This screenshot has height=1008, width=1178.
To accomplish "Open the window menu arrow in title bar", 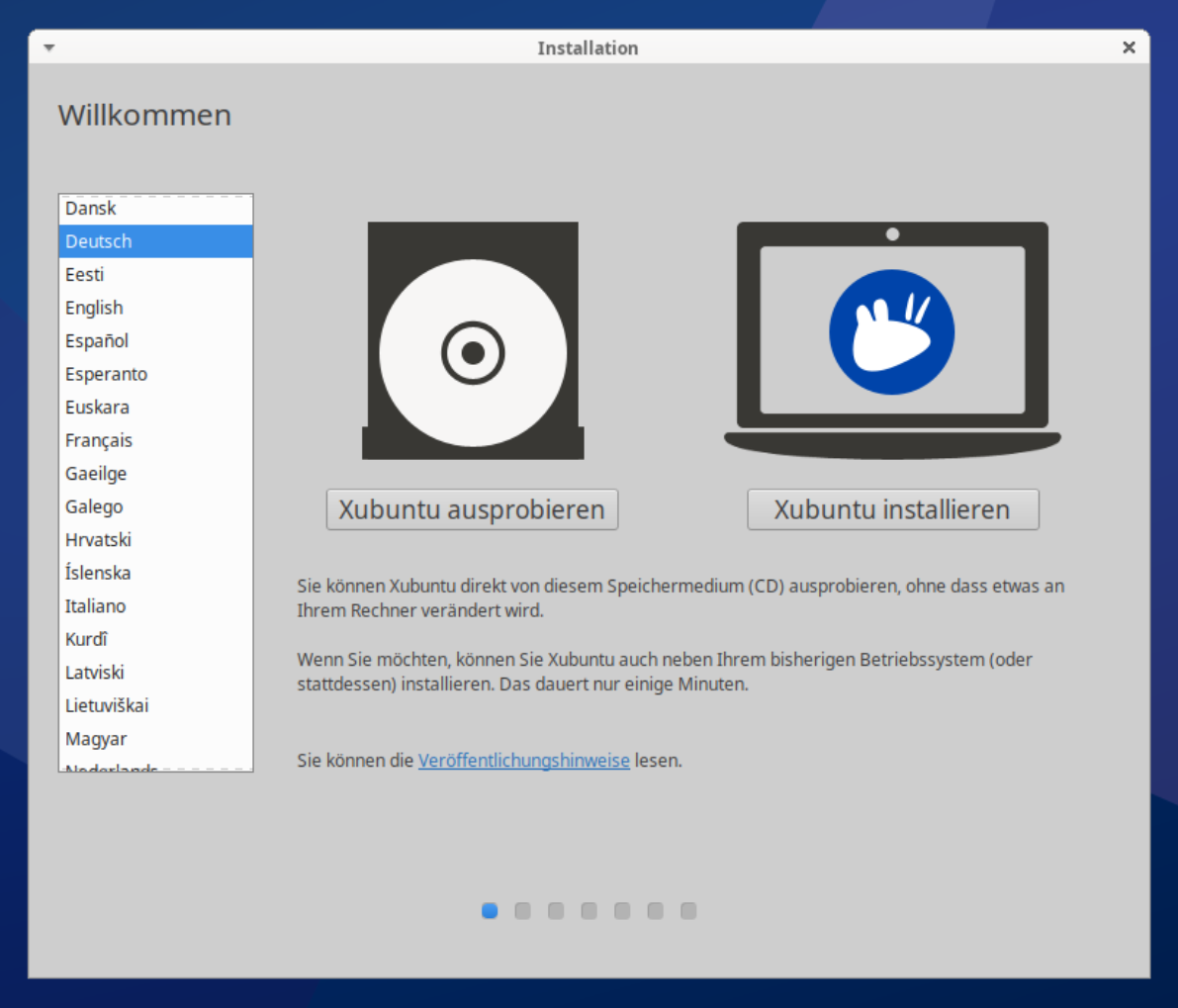I will pos(48,47).
